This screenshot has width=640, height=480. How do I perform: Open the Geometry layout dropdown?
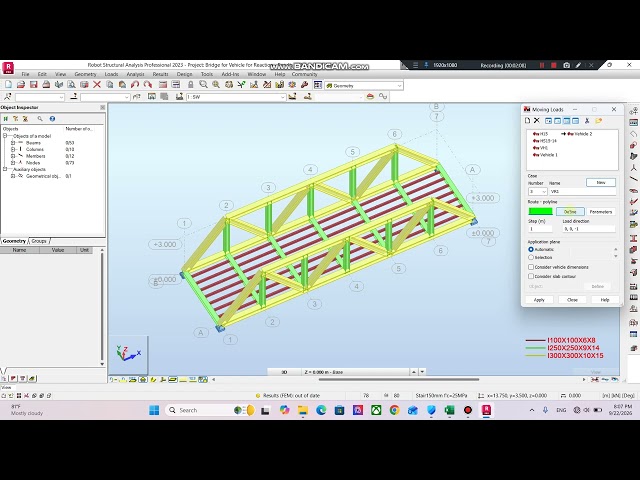(x=399, y=86)
